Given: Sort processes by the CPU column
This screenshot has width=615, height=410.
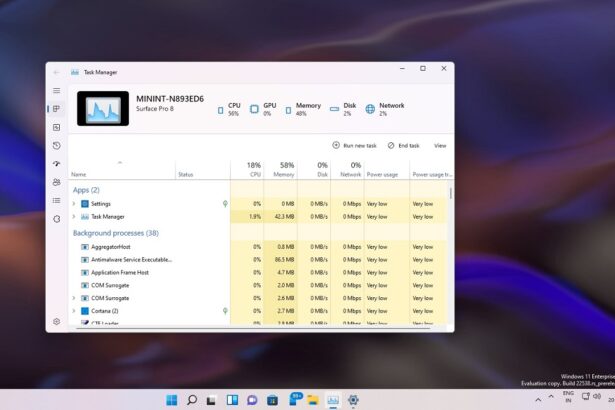Looking at the screenshot, I should point(254,169).
